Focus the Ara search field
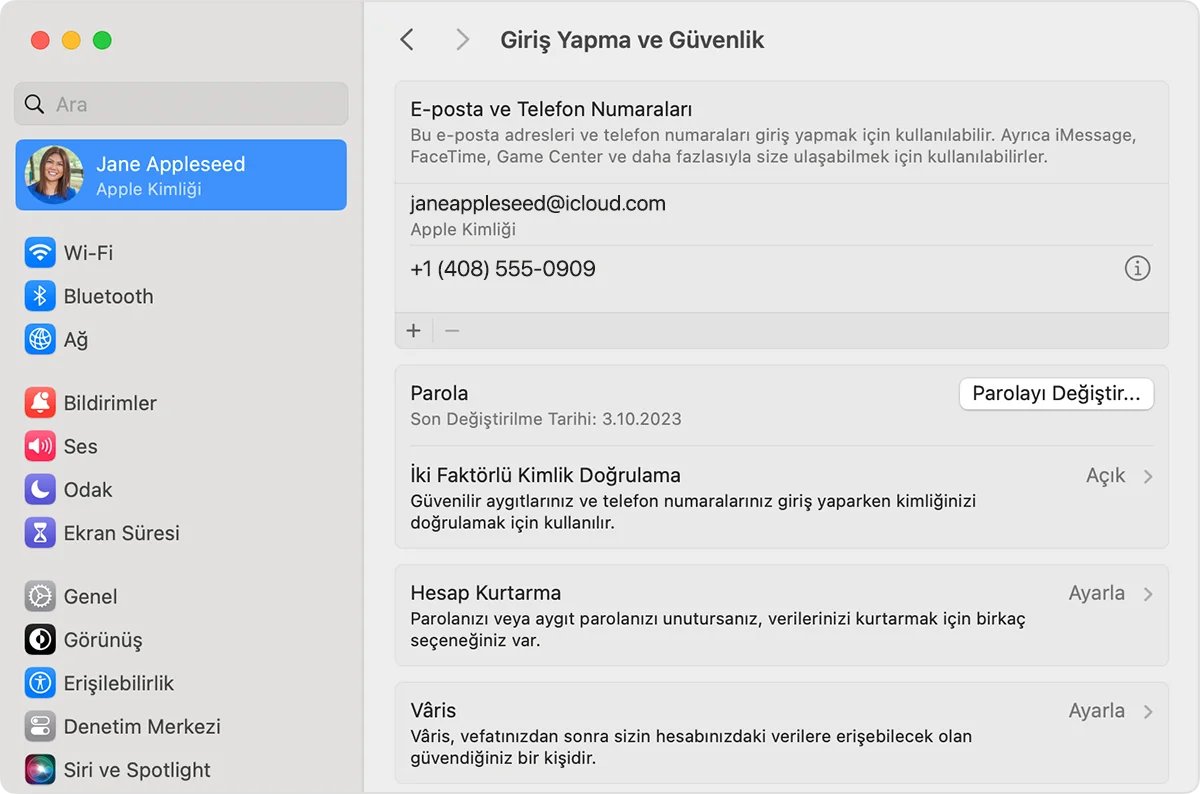Screen dimensions: 1200x794 [181, 104]
